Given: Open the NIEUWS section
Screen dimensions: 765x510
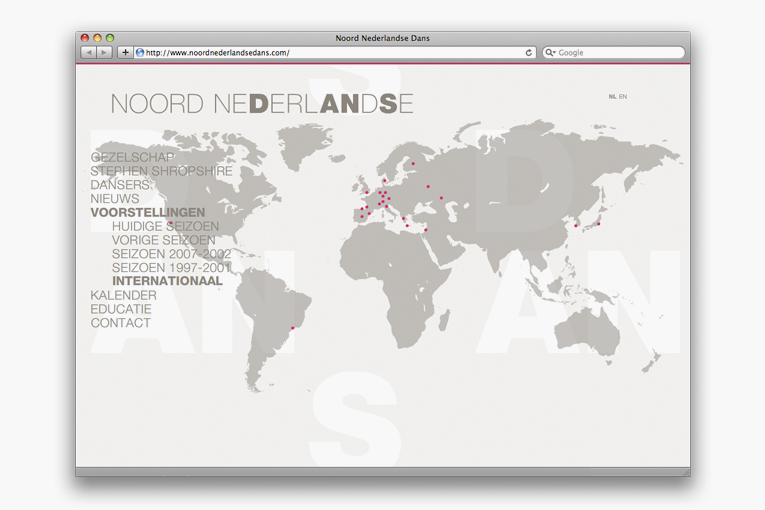Looking at the screenshot, I should click(x=115, y=199).
